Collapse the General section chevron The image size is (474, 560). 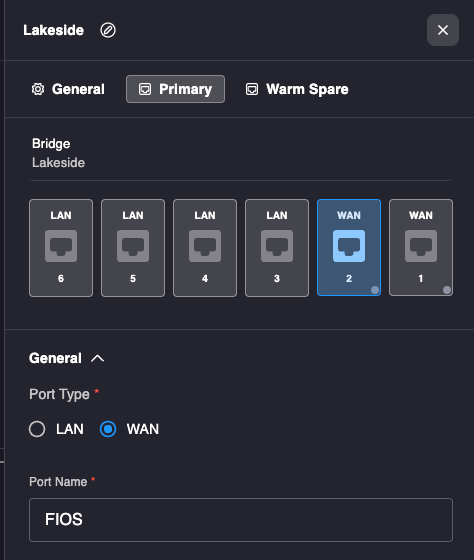coord(98,358)
